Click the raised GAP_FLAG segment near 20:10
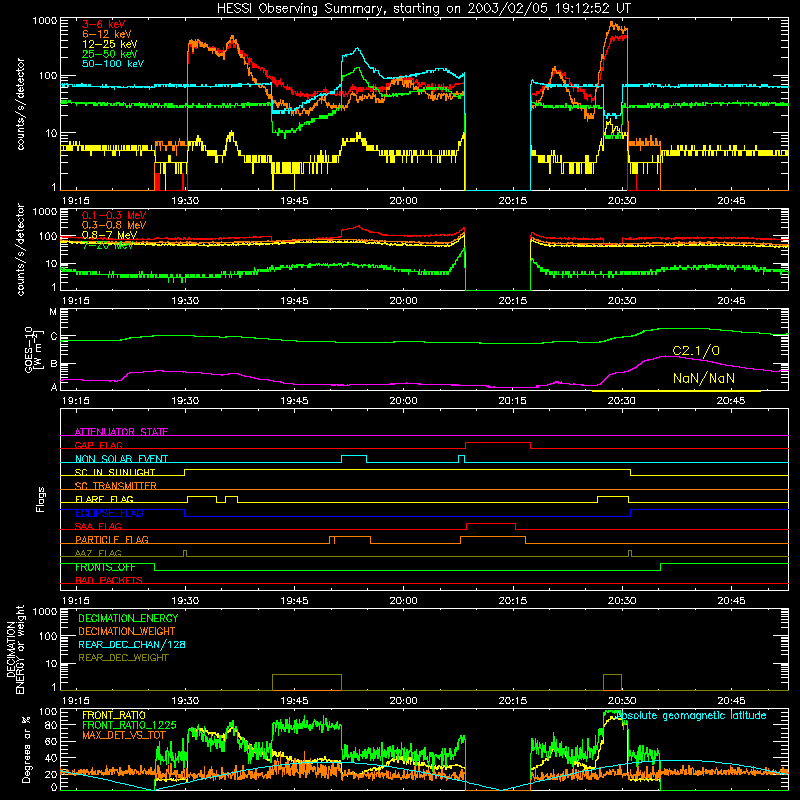Viewport: 800px width, 800px height. pyautogui.click(x=498, y=443)
